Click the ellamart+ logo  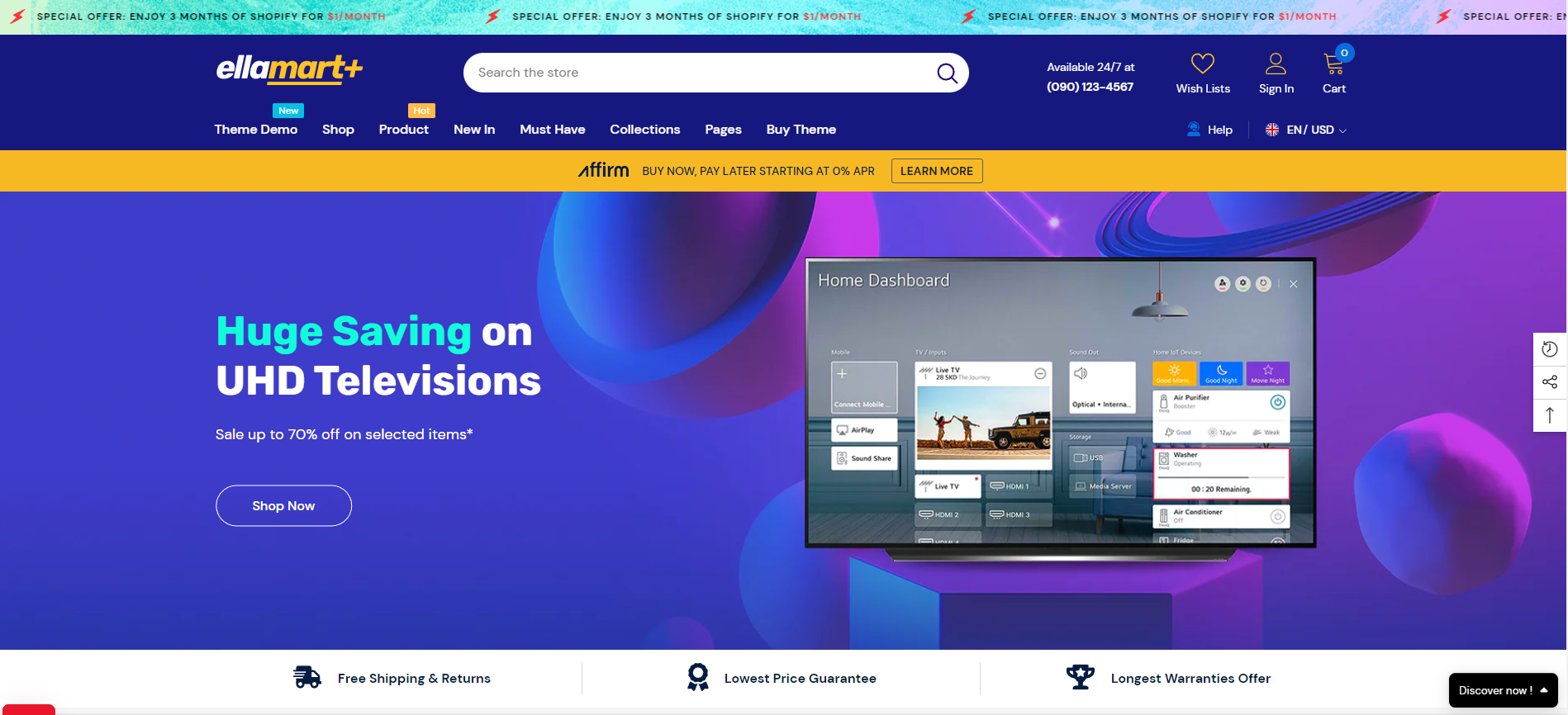pos(289,69)
